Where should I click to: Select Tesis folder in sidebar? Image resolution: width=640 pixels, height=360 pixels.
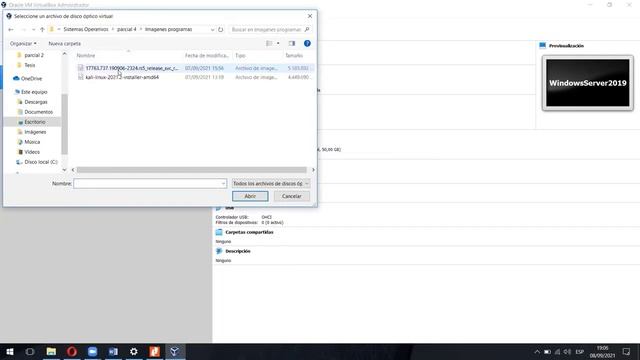pyautogui.click(x=29, y=65)
